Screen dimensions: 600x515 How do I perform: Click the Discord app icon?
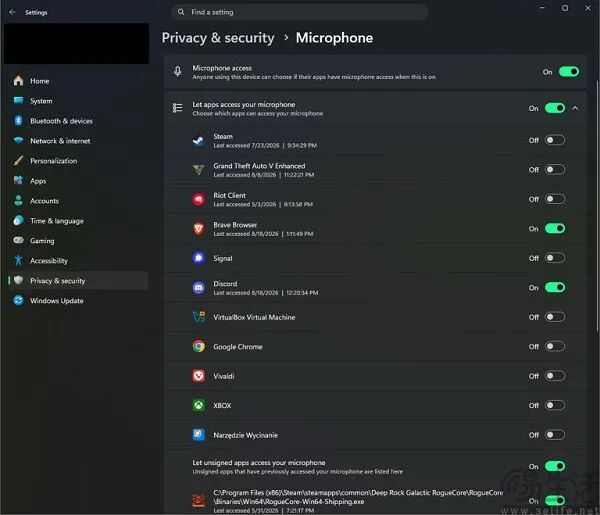pos(199,287)
